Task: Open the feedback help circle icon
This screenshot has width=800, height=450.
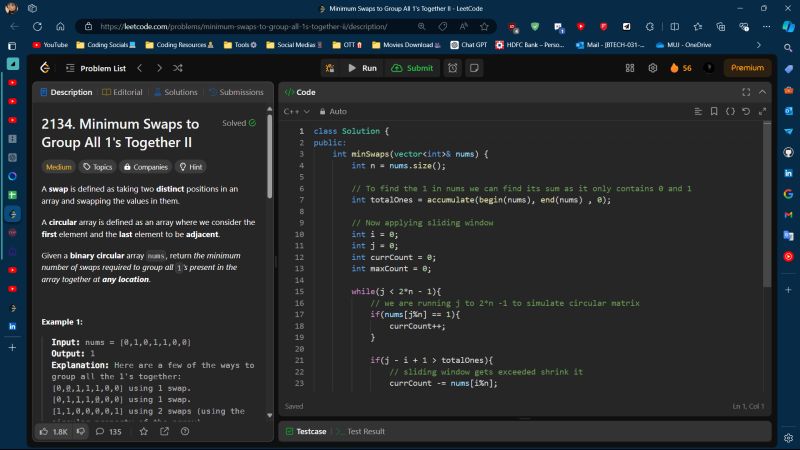Action: pos(185,432)
